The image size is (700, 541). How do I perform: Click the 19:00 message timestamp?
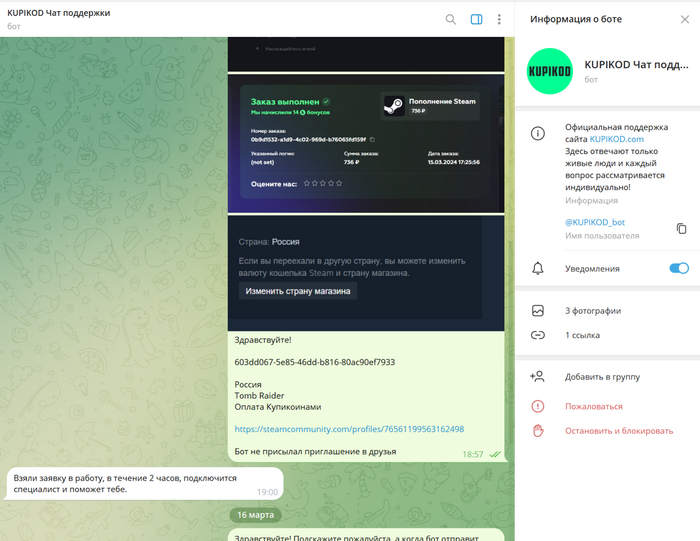[267, 492]
